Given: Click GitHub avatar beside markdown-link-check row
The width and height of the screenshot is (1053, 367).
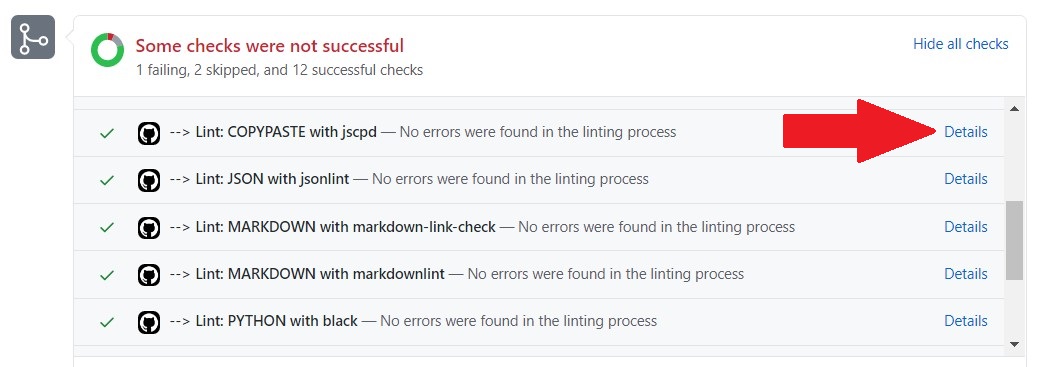Looking at the screenshot, I should [x=149, y=228].
